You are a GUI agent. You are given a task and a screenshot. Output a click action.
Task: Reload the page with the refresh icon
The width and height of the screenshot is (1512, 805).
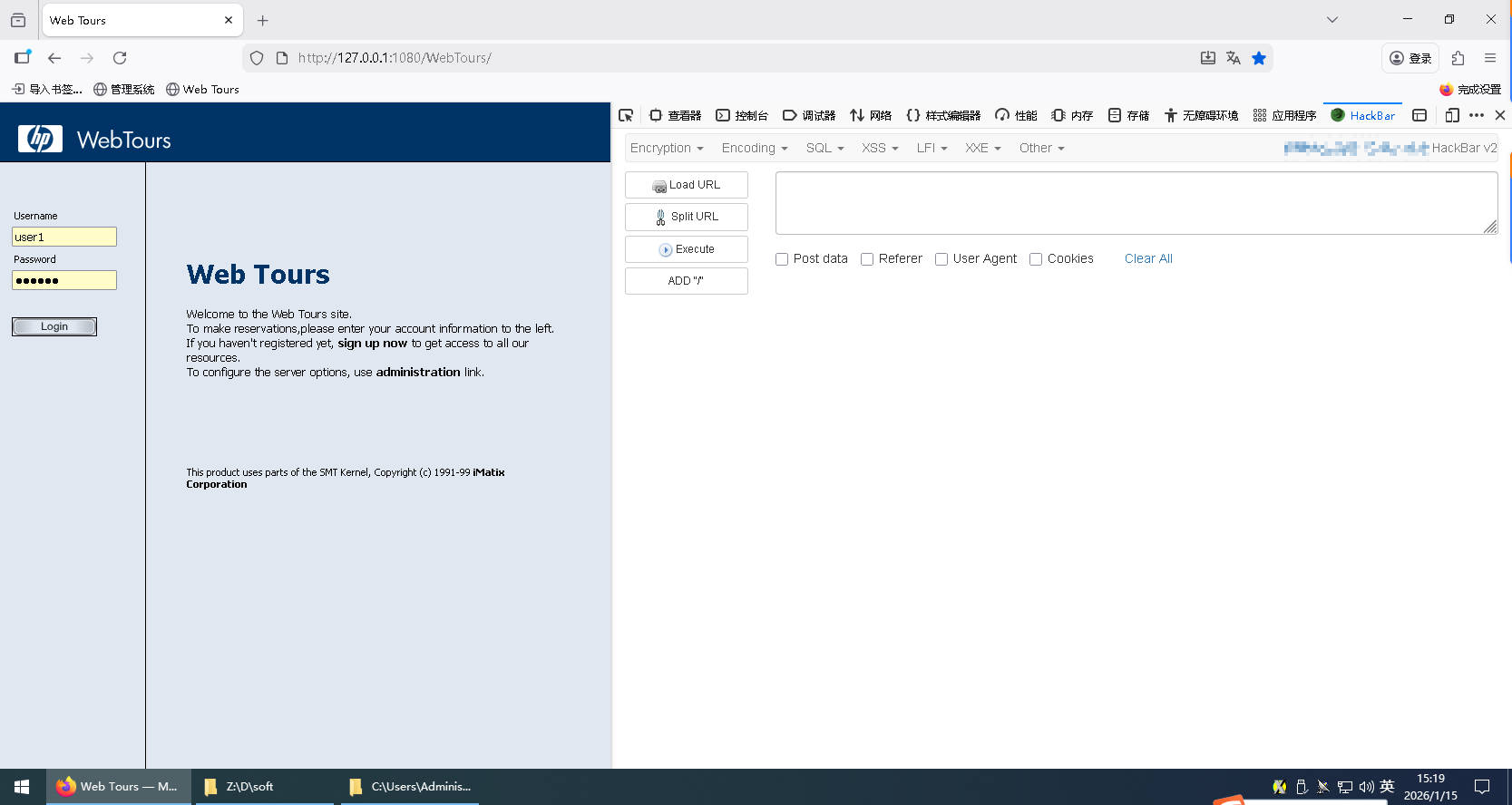[x=120, y=58]
